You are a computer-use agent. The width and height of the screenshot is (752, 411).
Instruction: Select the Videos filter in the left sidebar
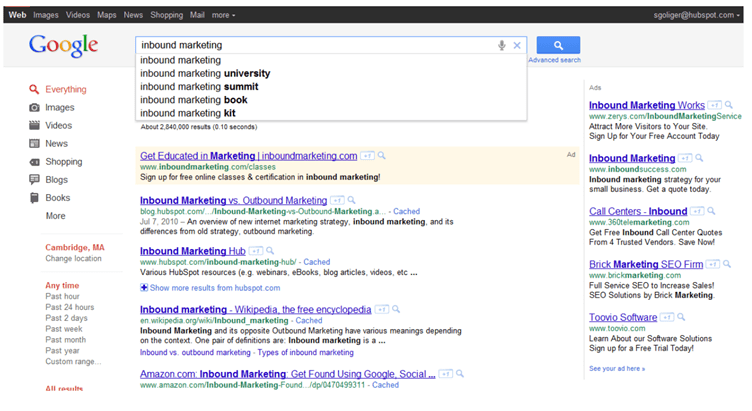coord(58,126)
